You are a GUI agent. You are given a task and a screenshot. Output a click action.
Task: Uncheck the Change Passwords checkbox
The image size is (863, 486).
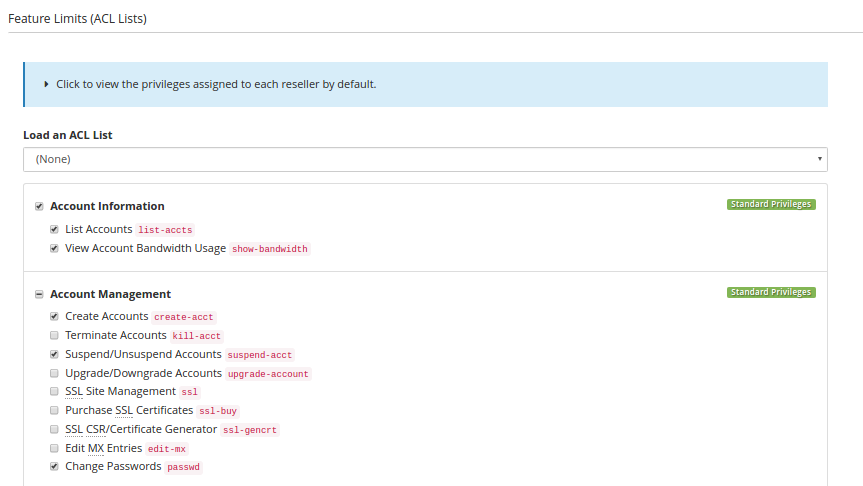[x=54, y=467]
